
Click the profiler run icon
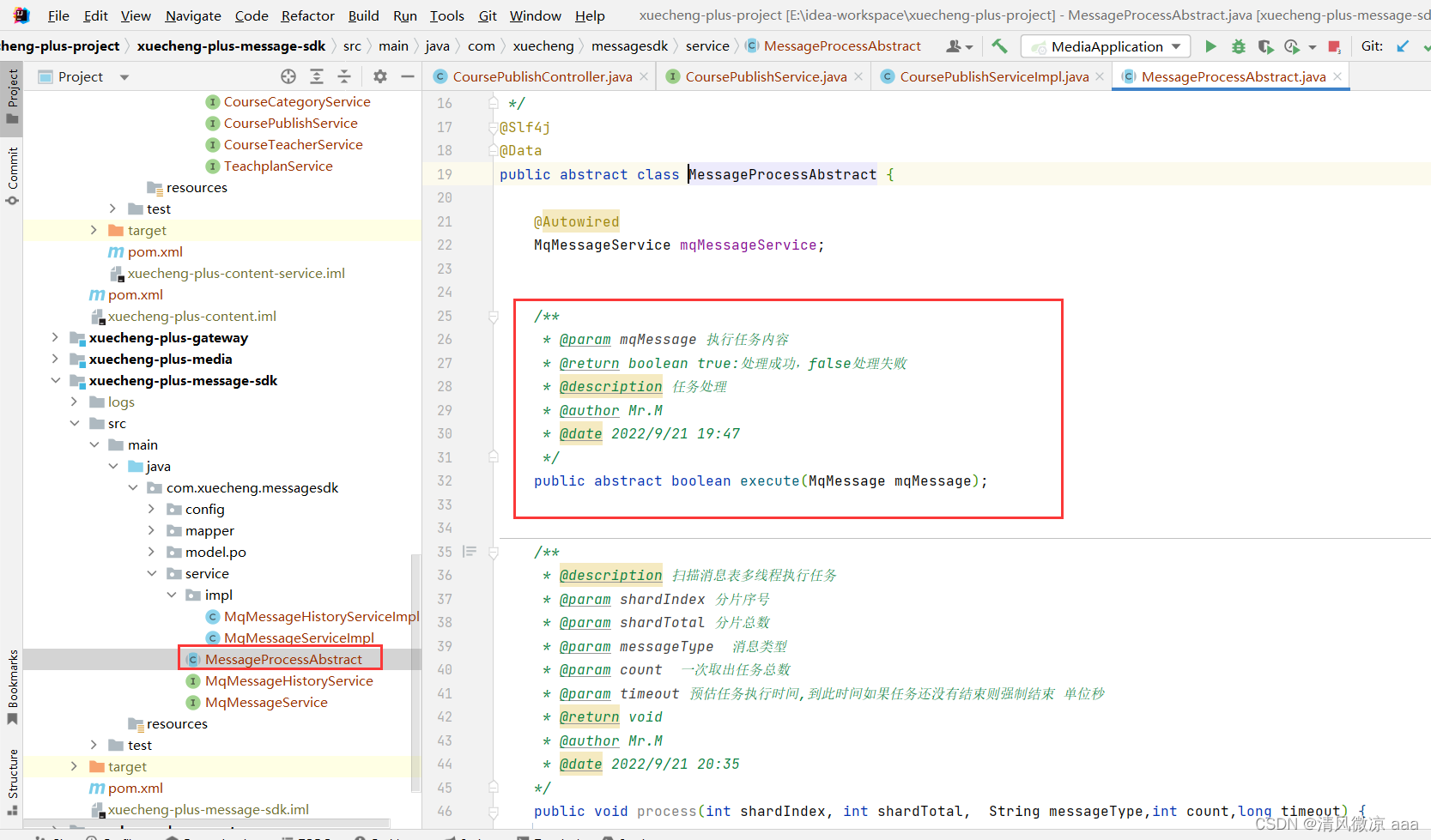point(1292,46)
